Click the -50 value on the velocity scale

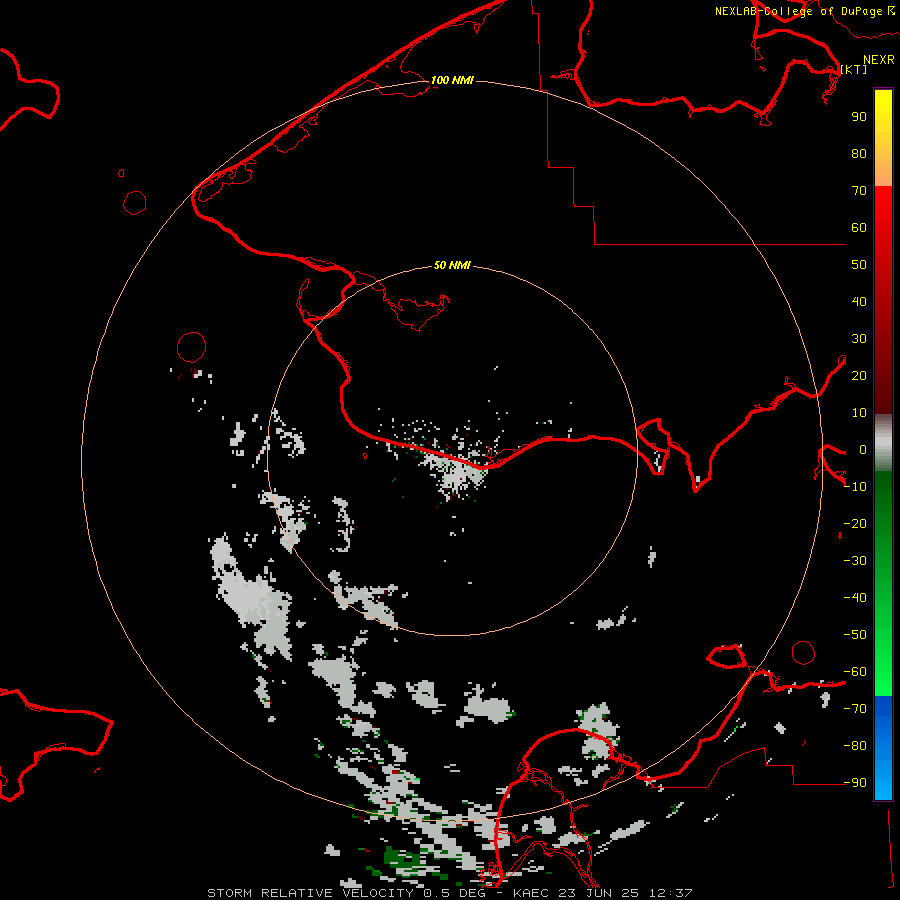855,635
